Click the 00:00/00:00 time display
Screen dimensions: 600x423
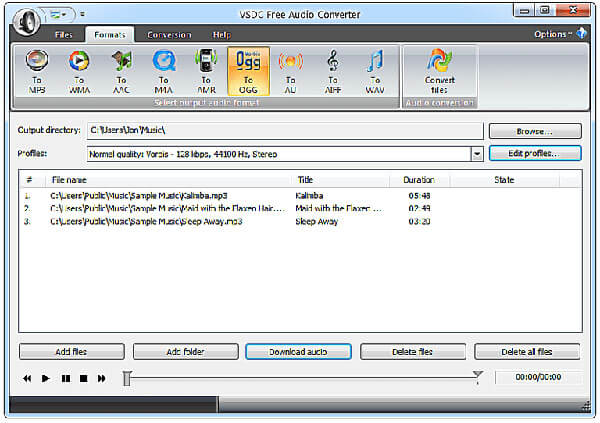[538, 377]
